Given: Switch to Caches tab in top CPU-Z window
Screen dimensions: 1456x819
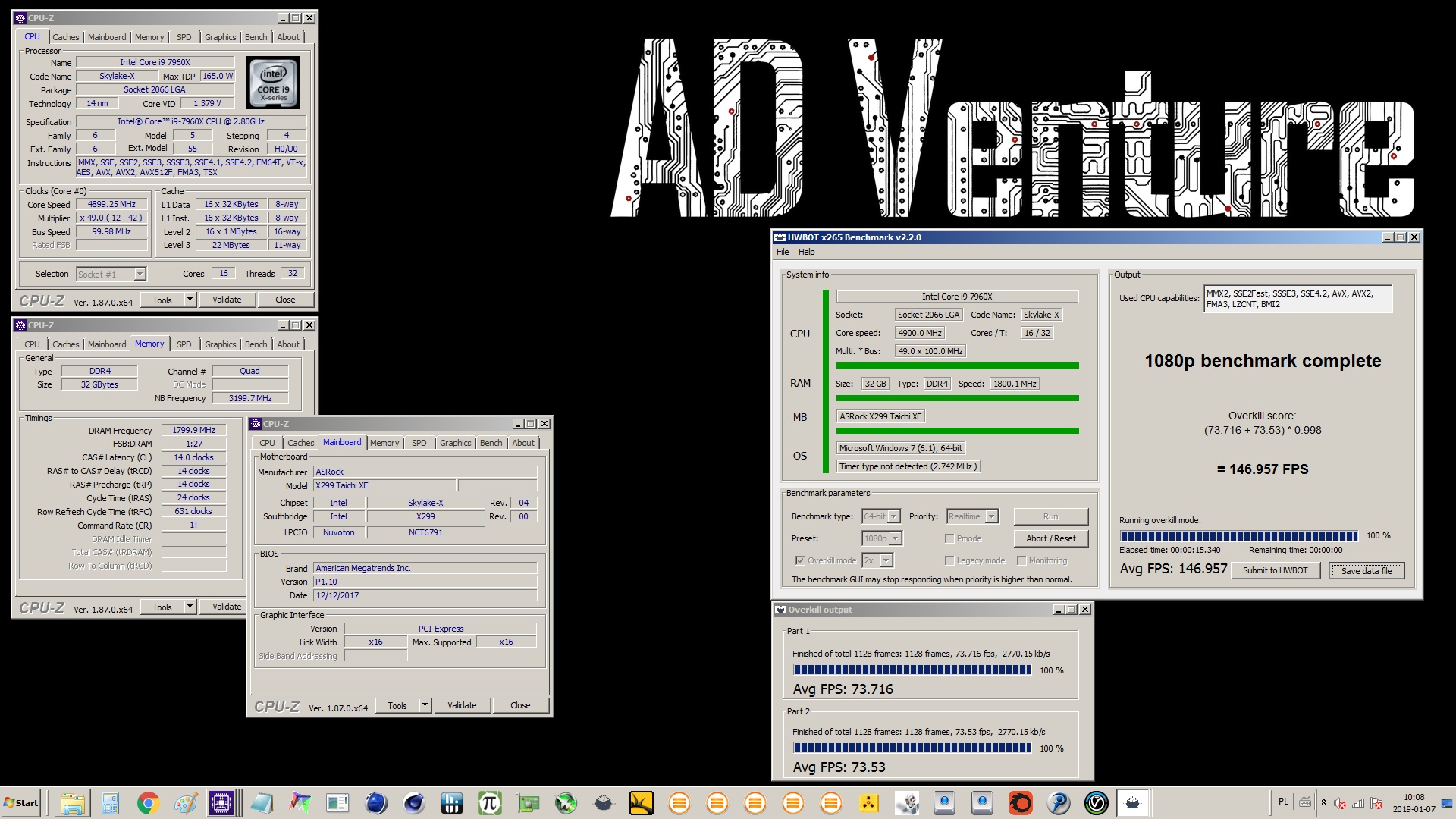Looking at the screenshot, I should click(66, 37).
